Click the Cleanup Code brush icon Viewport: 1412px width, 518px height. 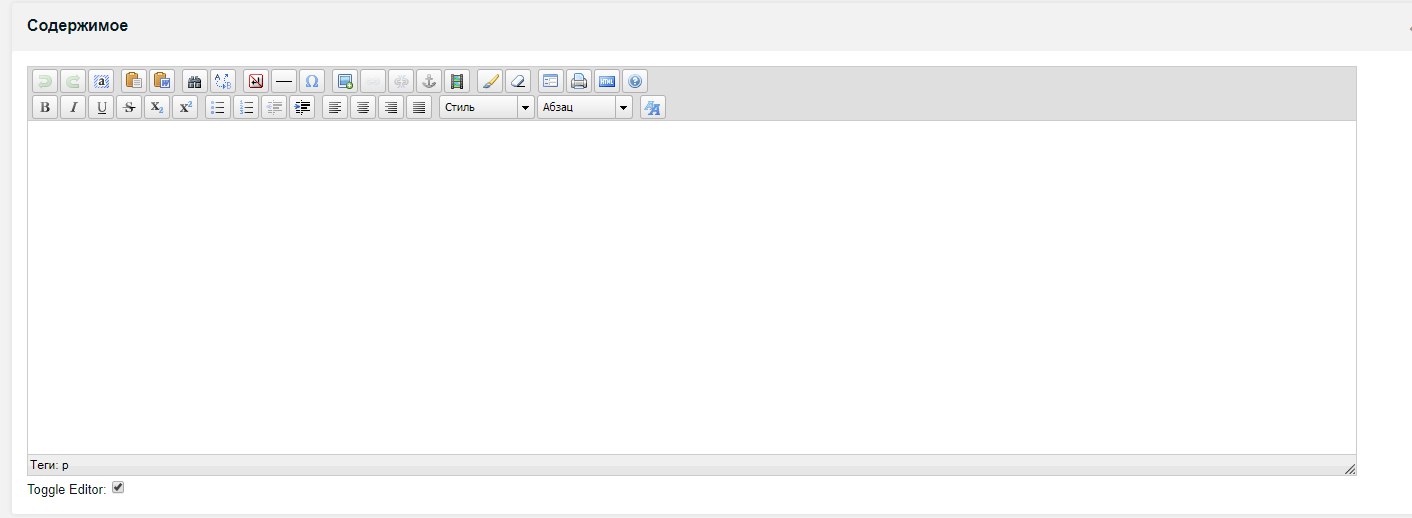click(490, 81)
